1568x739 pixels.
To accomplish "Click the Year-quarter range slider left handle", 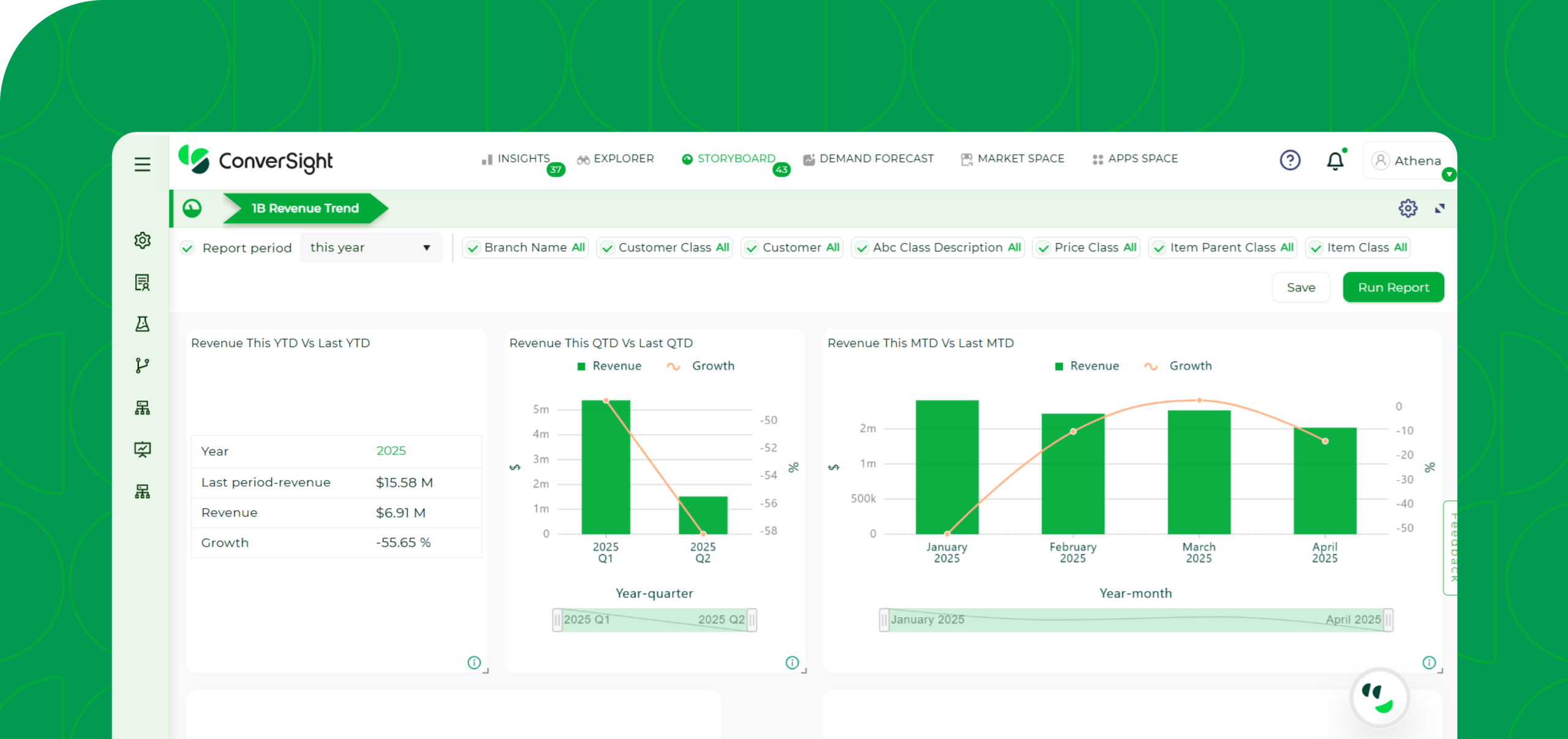I will point(557,620).
